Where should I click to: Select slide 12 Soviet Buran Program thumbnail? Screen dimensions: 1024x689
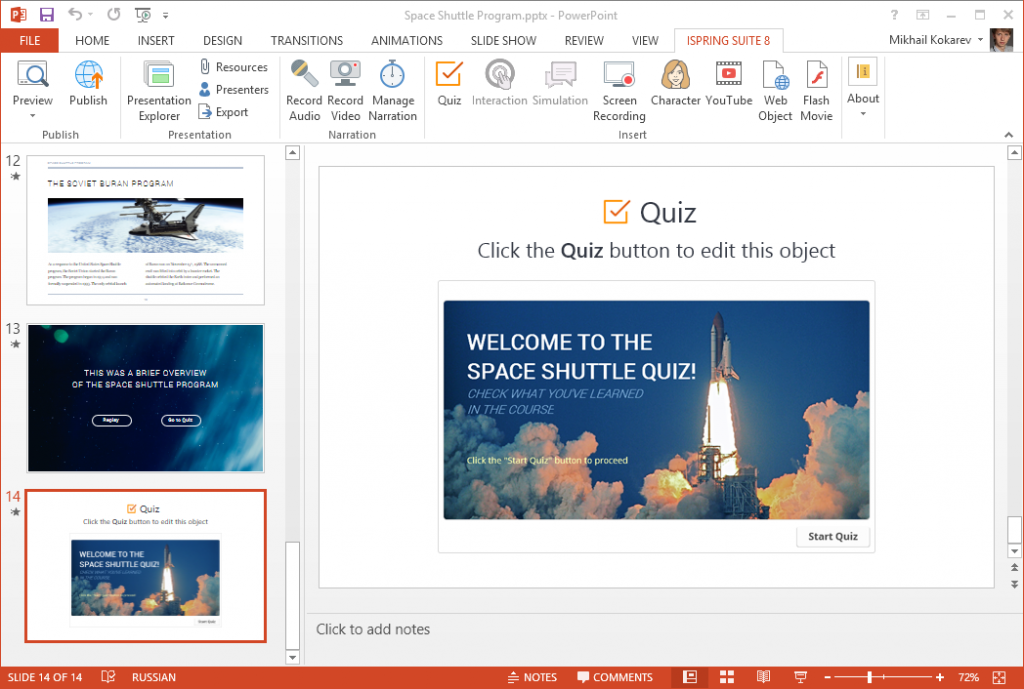(x=146, y=230)
